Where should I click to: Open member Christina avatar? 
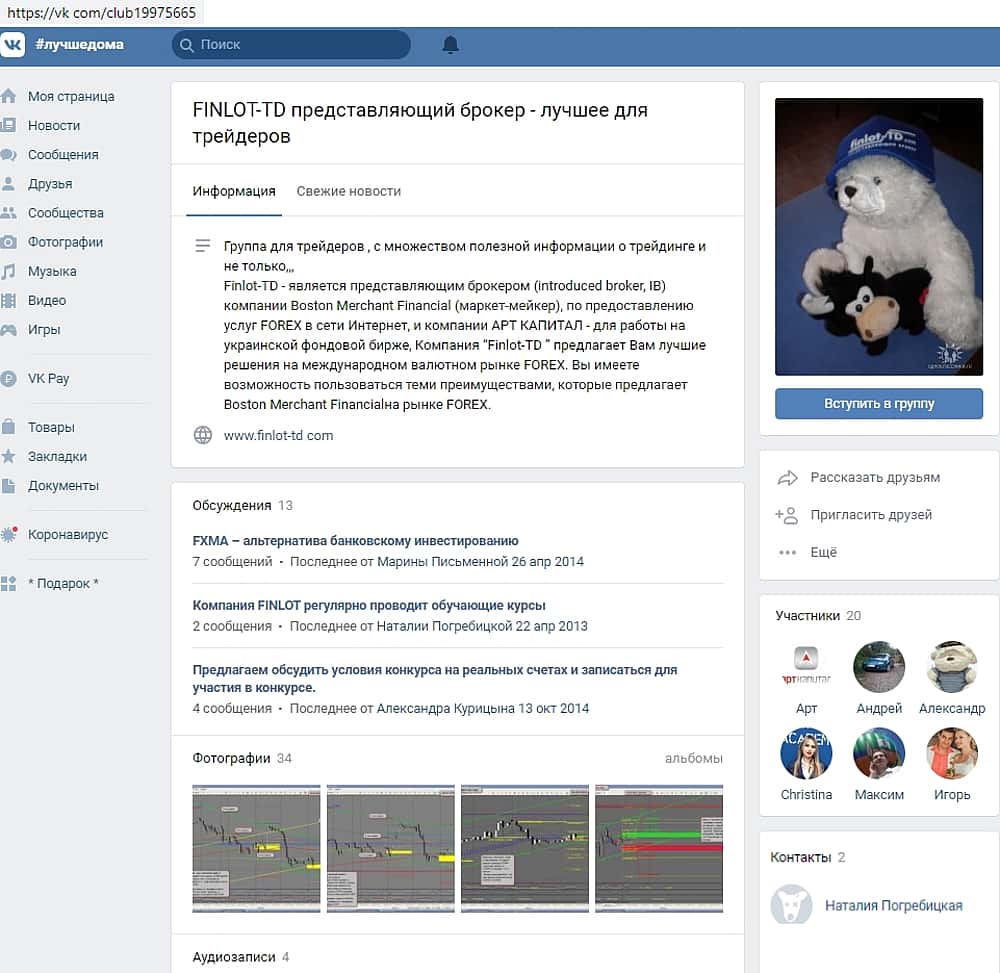806,754
